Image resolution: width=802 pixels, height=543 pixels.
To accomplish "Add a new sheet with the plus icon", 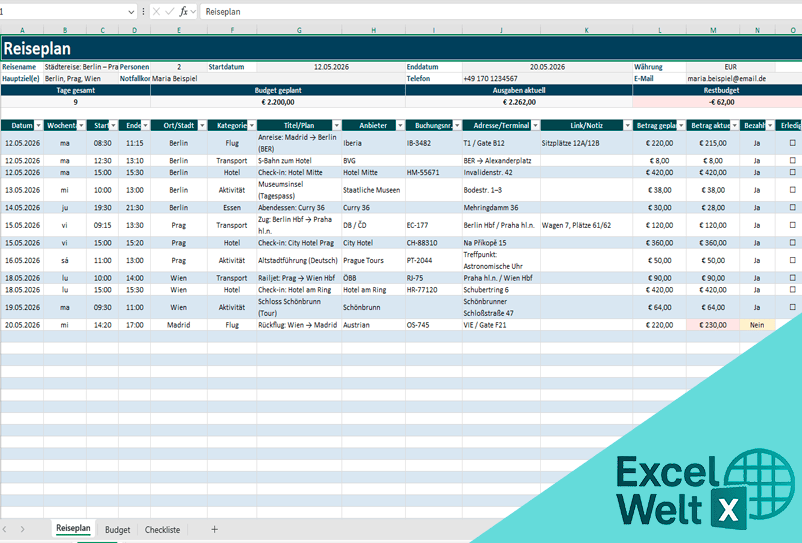I will [213, 529].
